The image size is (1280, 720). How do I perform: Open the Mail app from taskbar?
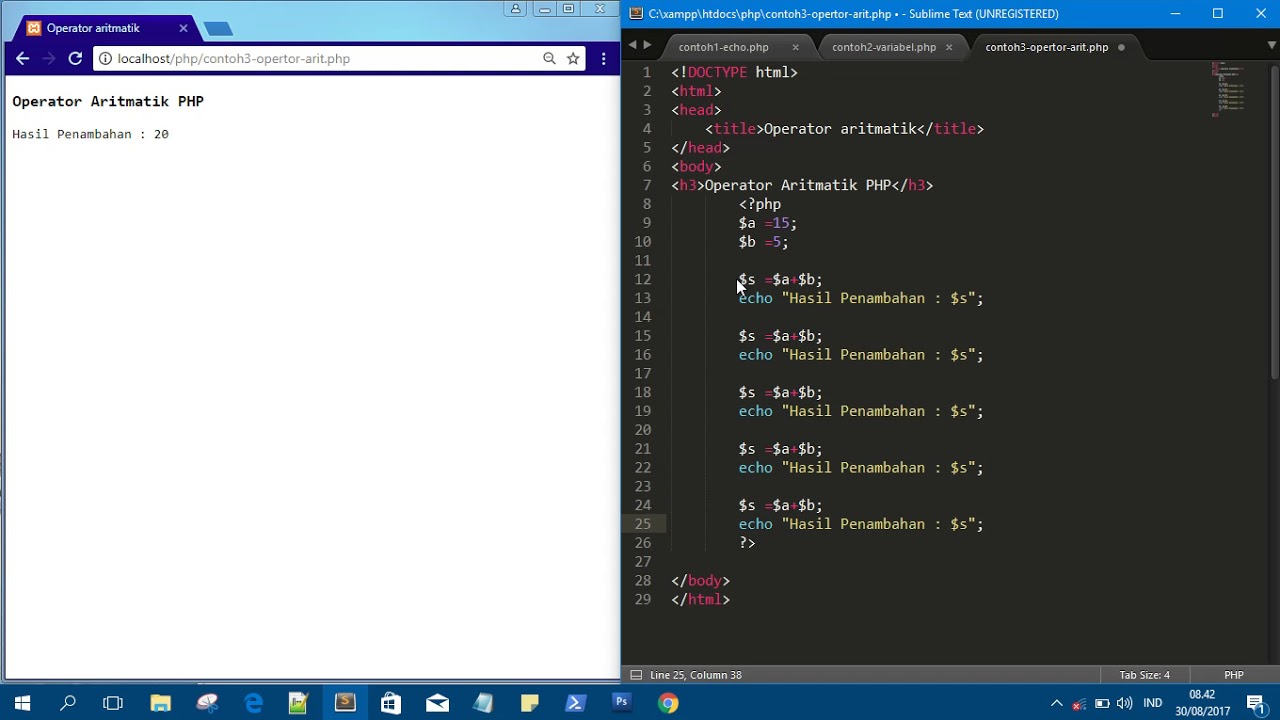point(437,703)
